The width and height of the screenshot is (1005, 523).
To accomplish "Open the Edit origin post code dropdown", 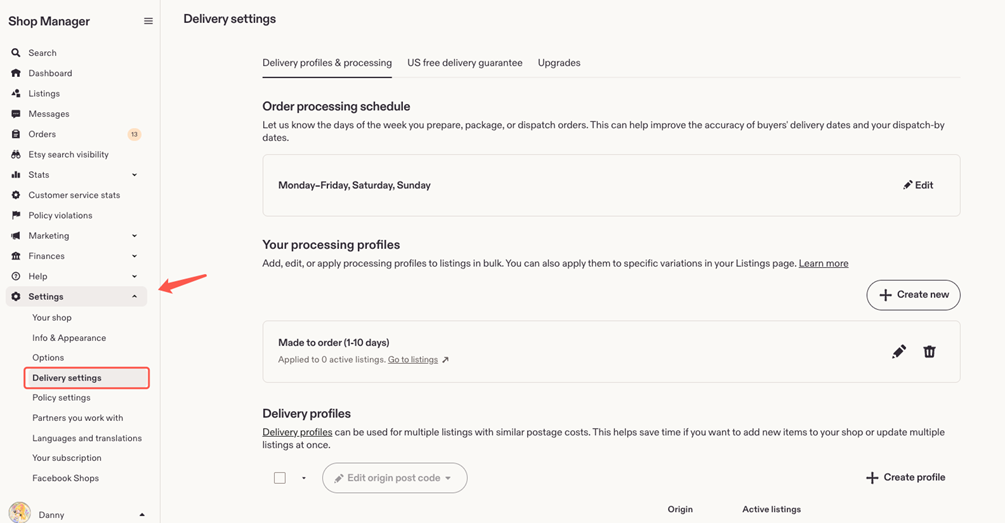I will pyautogui.click(x=395, y=478).
